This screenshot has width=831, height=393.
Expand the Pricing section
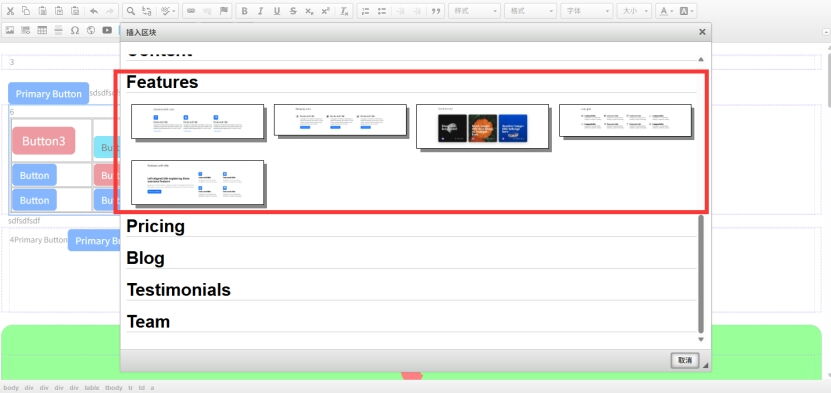pos(155,226)
